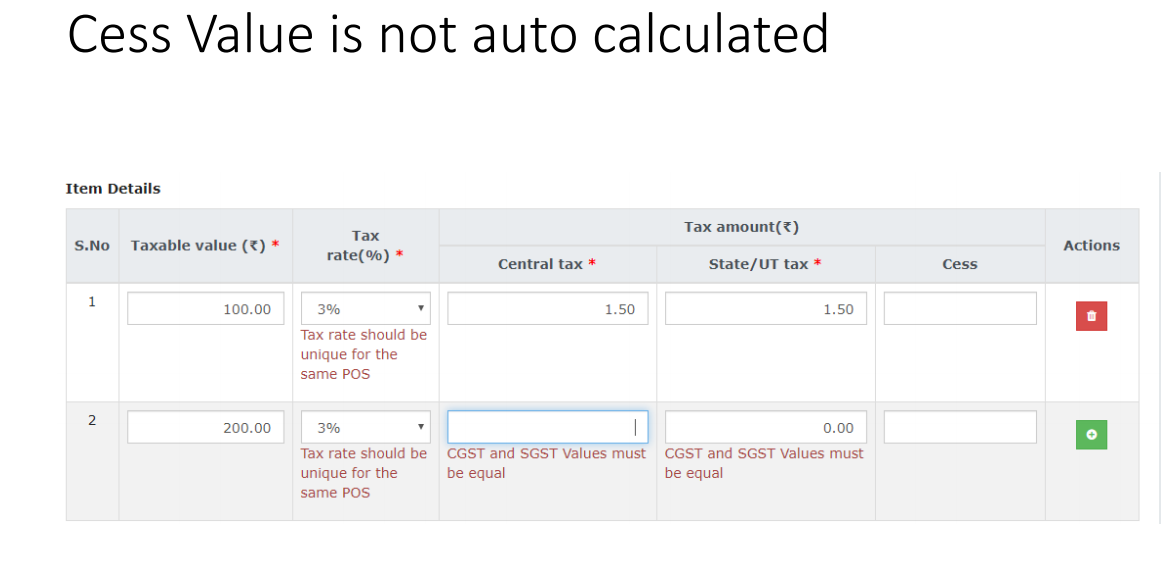1174x574 pixels.
Task: Open Tax rate dropdown in row 1
Action: point(366,308)
